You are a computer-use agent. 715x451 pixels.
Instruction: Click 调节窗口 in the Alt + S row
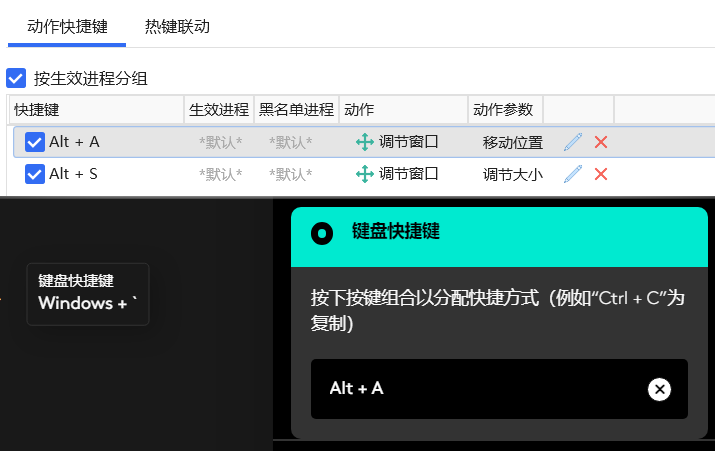[x=409, y=174]
